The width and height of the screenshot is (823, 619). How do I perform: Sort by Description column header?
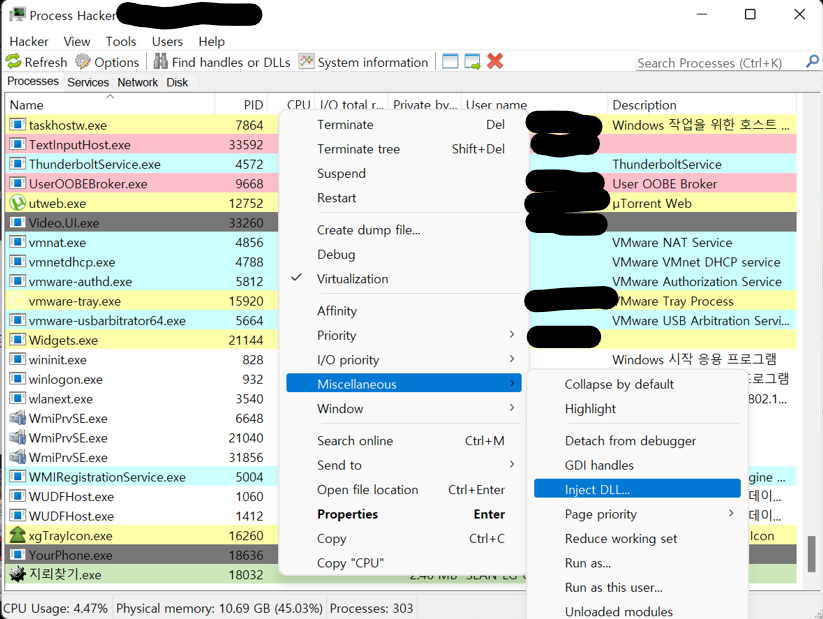pos(702,105)
